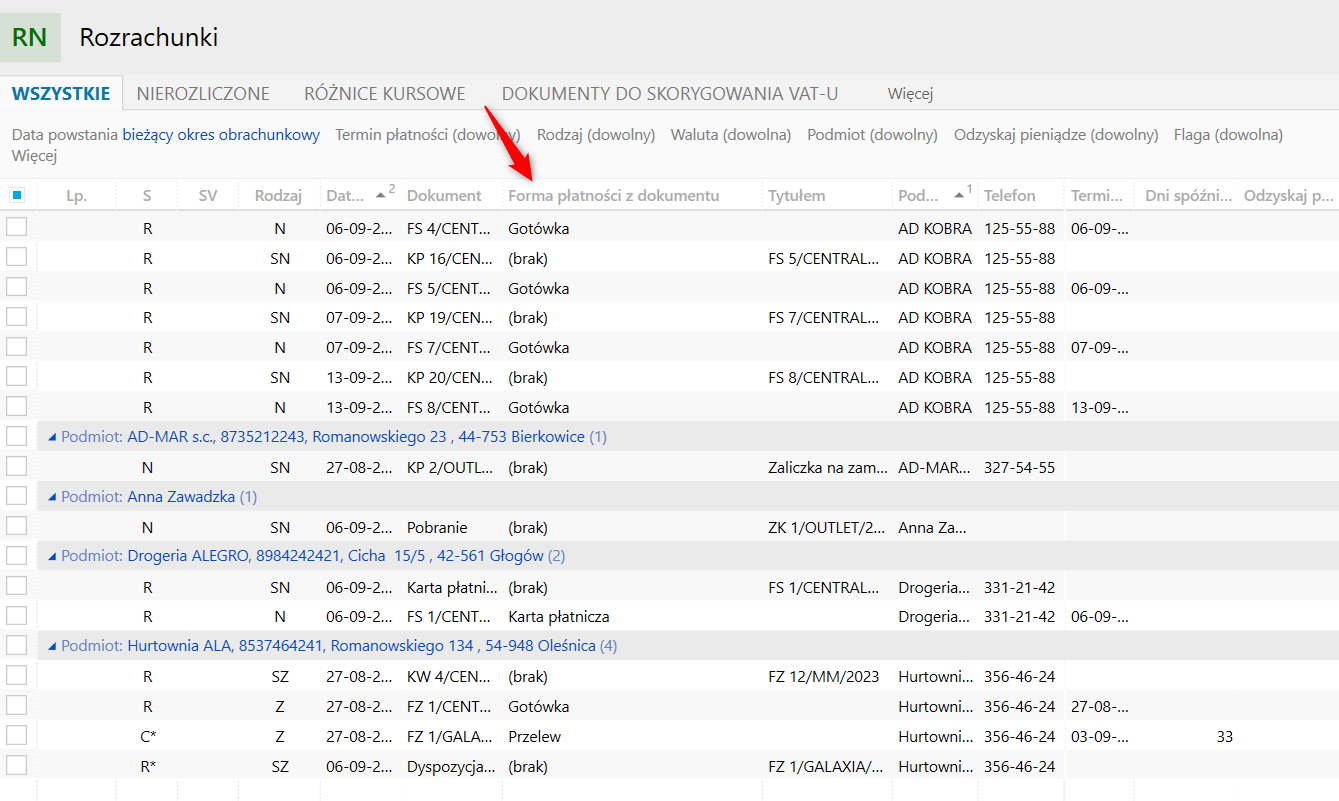Switch to the WSZYSTKIE tab
The width and height of the screenshot is (1339, 801).
(x=61, y=94)
